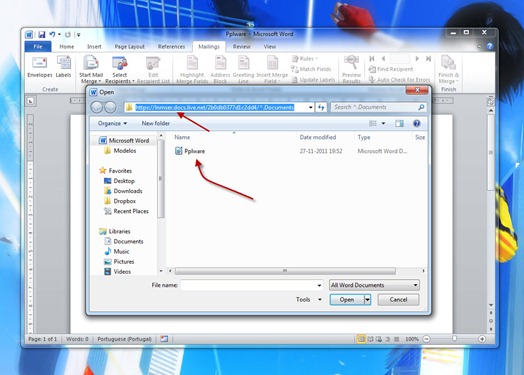Sort by Date modified column header

point(317,137)
